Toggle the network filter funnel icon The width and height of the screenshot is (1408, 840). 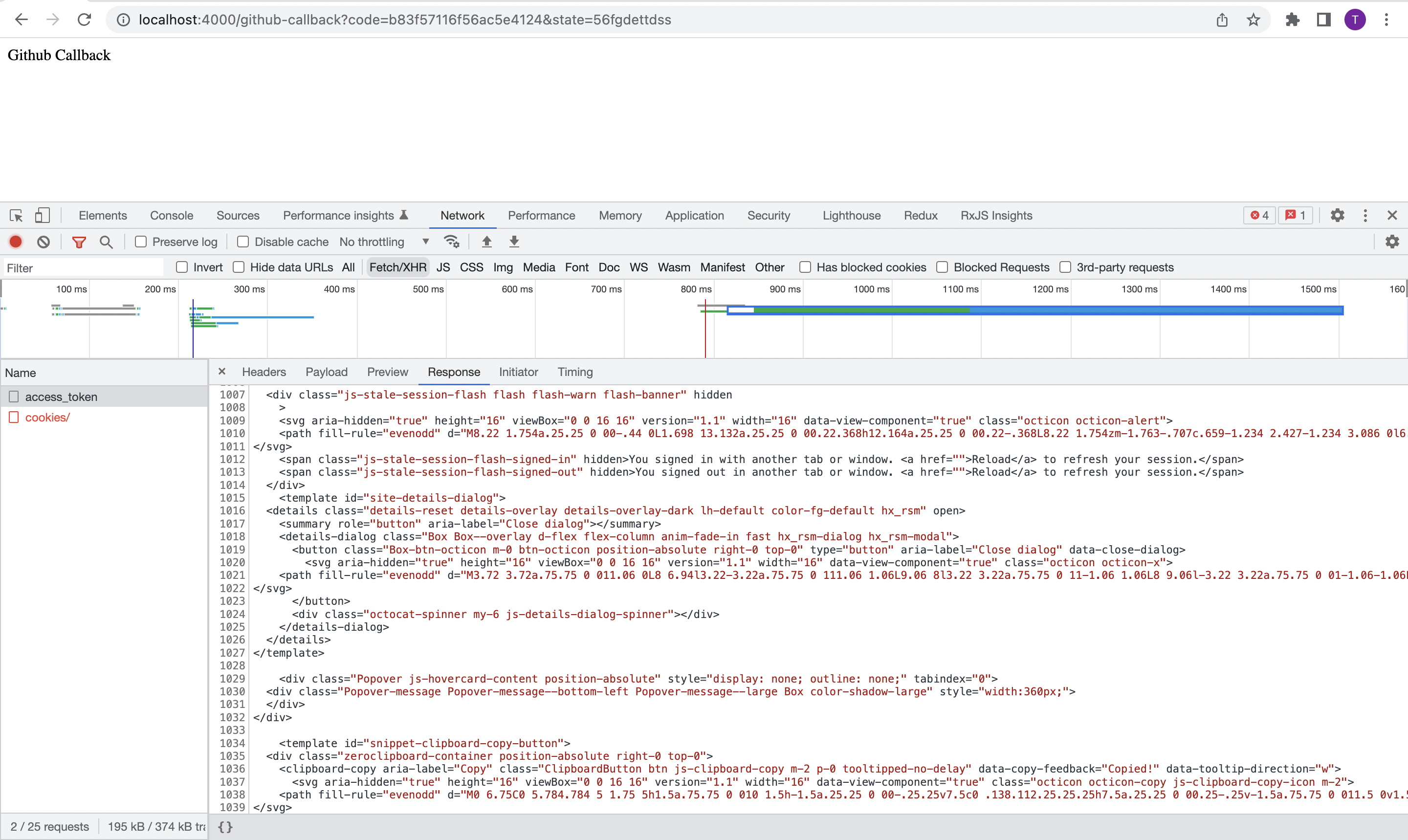coord(79,242)
